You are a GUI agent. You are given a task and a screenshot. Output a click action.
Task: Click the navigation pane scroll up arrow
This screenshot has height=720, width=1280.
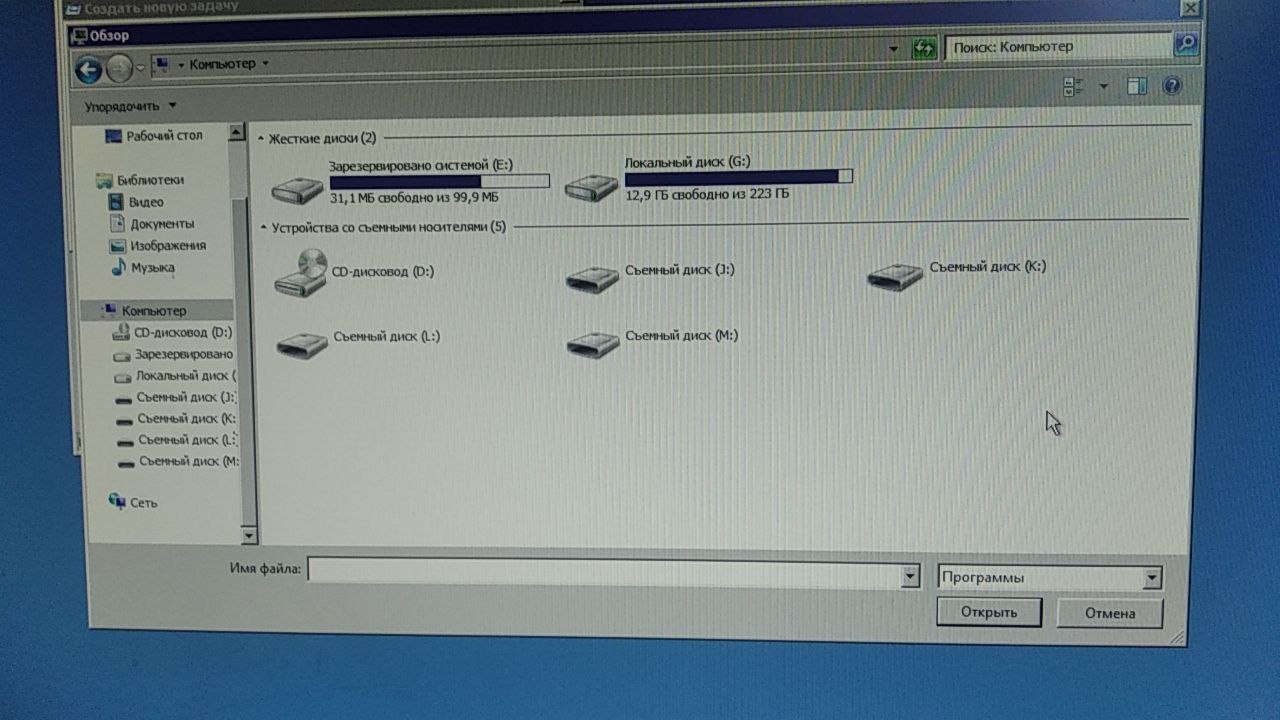tap(237, 132)
